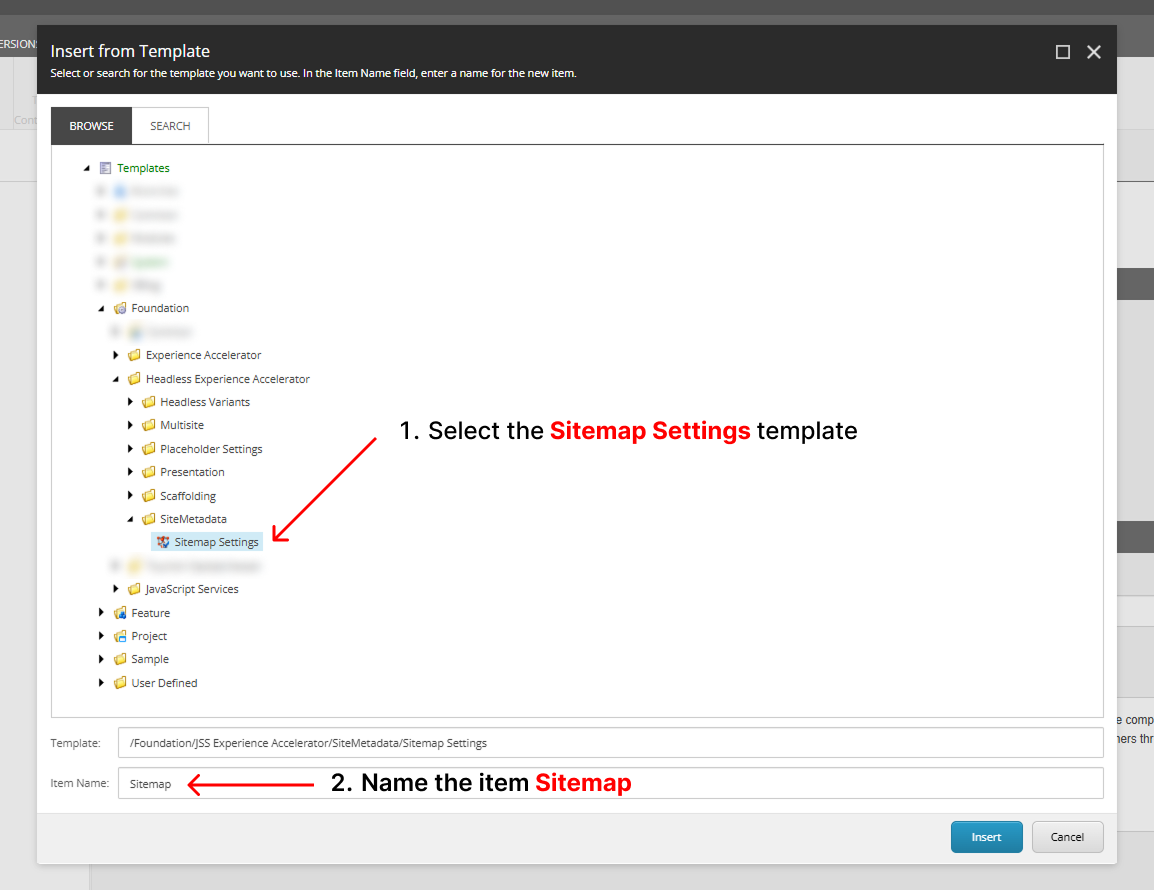
Task: Expand the Sample node
Action: 102,659
